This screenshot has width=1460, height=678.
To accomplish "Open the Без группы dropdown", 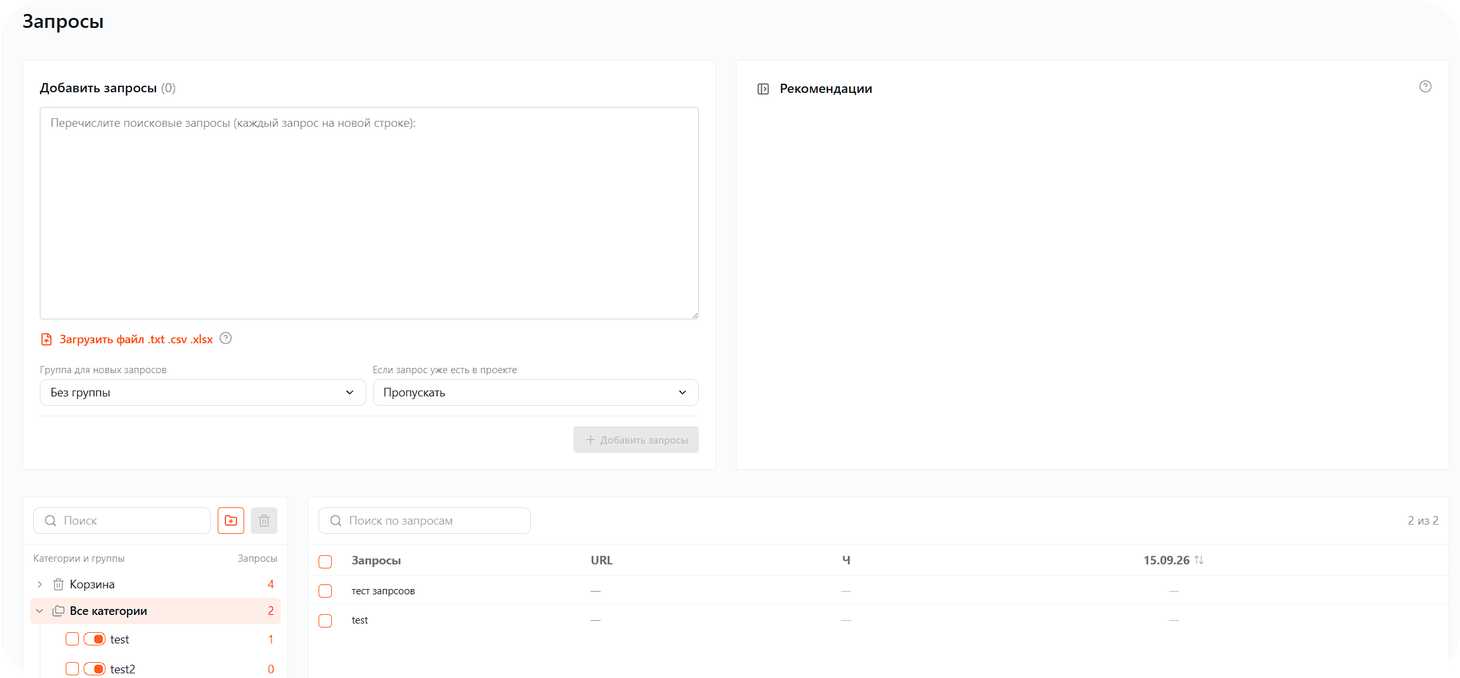I will (x=203, y=393).
